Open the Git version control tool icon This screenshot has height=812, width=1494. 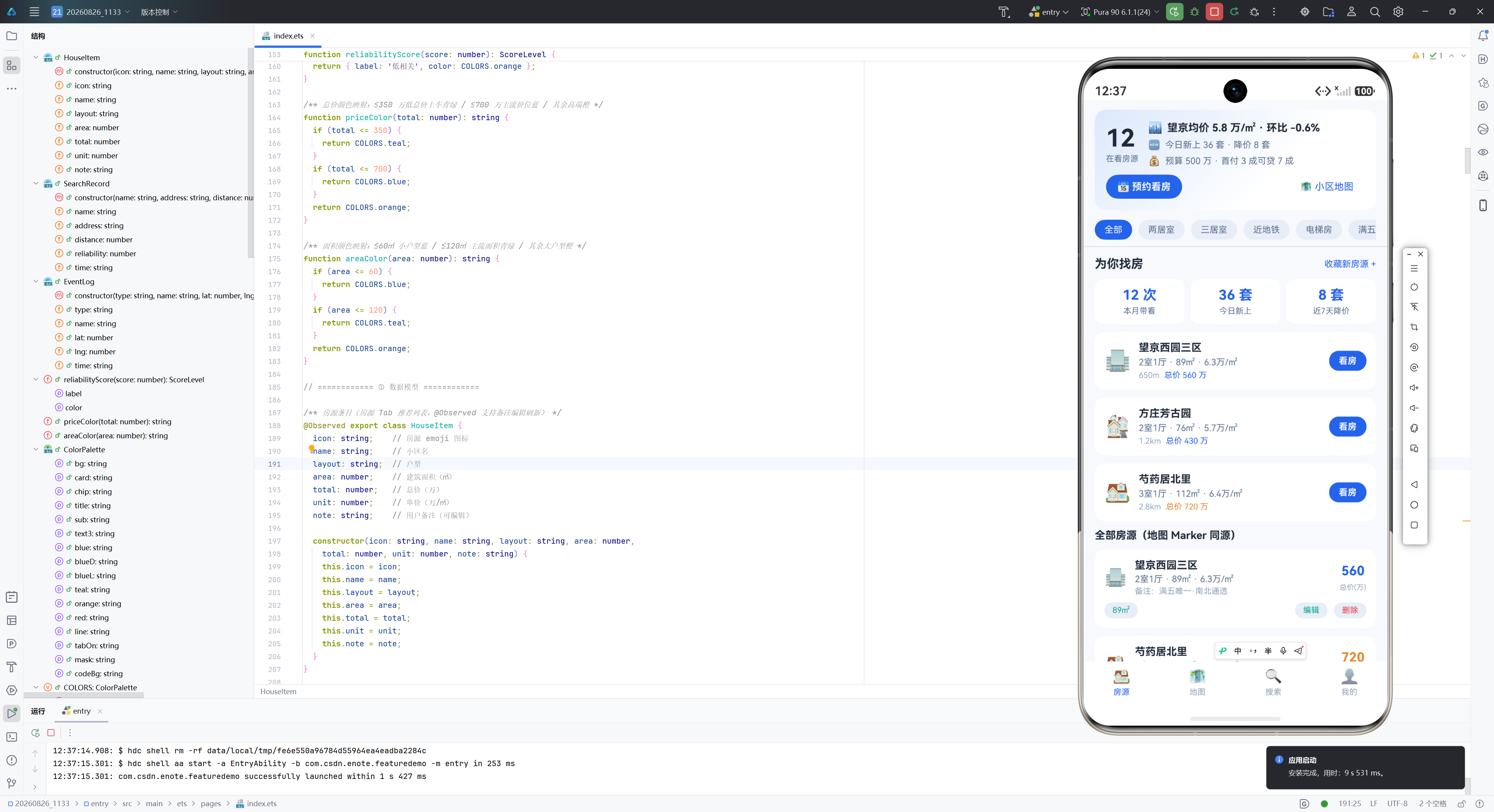pyautogui.click(x=12, y=784)
